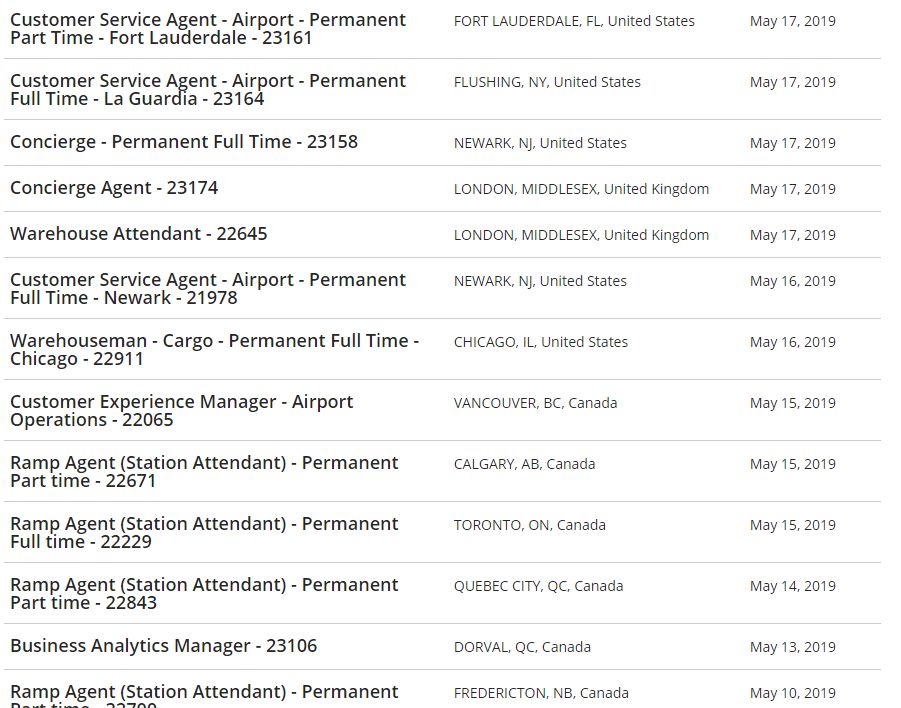Viewport: 901px width, 708px height.
Task: Click FLUSHING, NY, United States location
Action: tap(547, 82)
